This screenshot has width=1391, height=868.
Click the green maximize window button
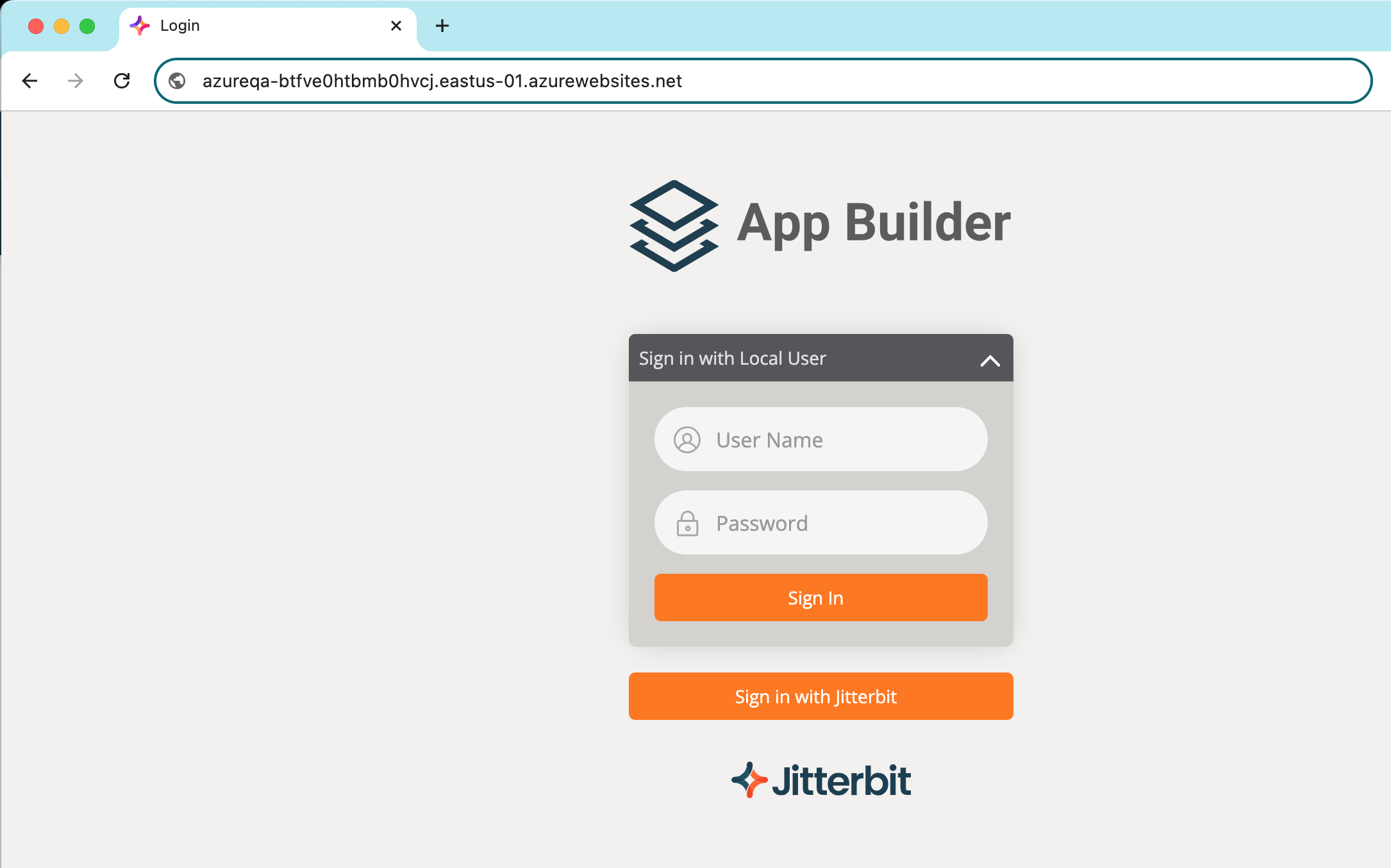coord(87,26)
